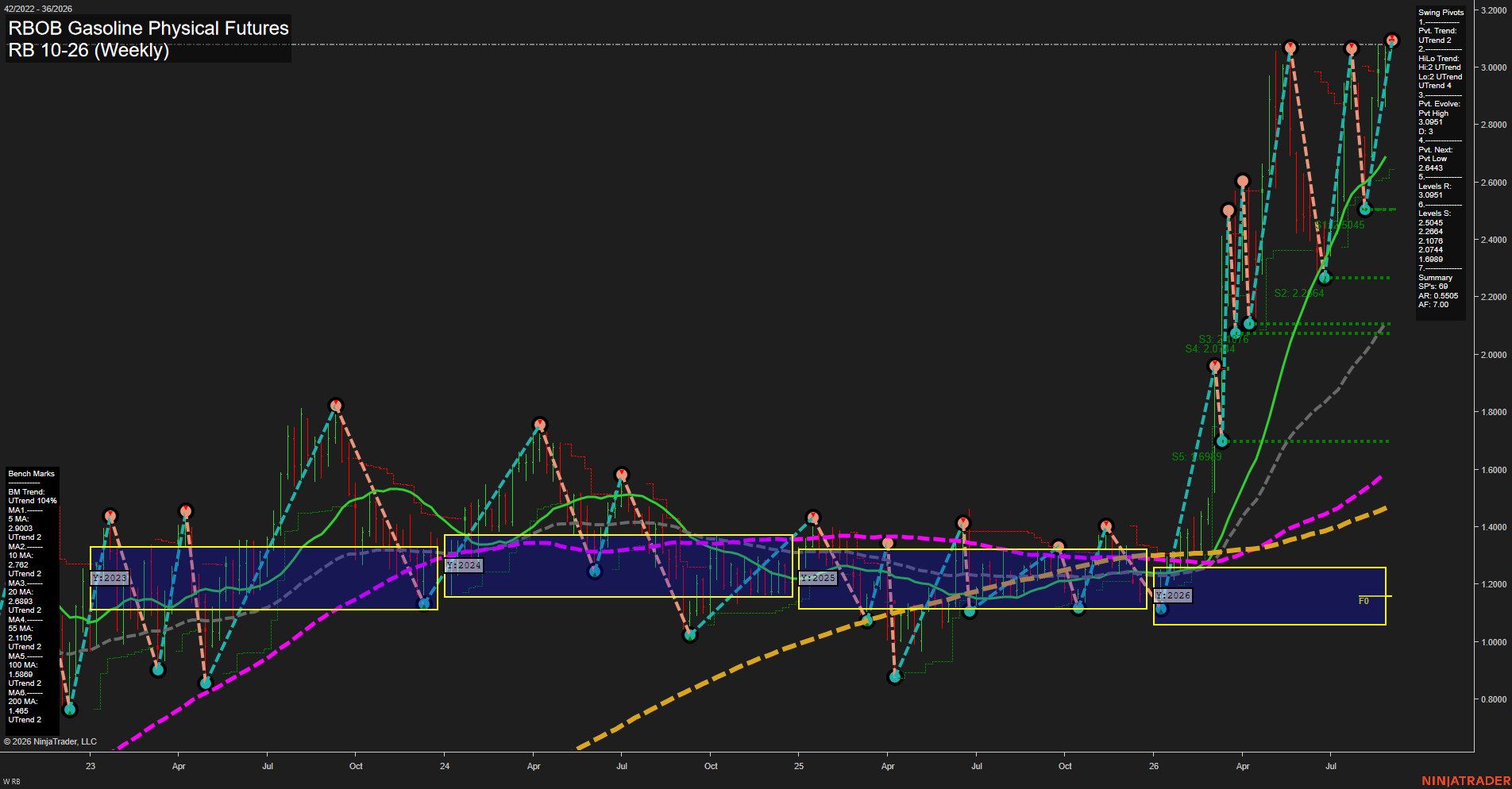Click the RBOB Gasoline Physical Futures title
The width and height of the screenshot is (1512, 789).
[148, 28]
